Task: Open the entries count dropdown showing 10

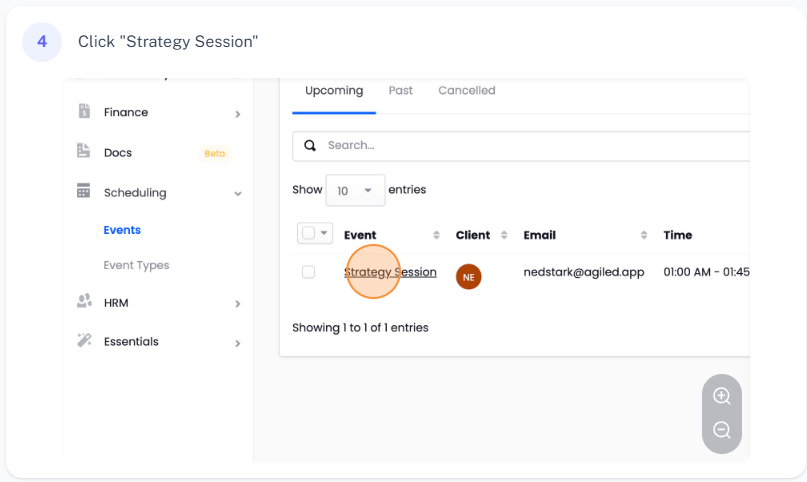Action: click(355, 190)
